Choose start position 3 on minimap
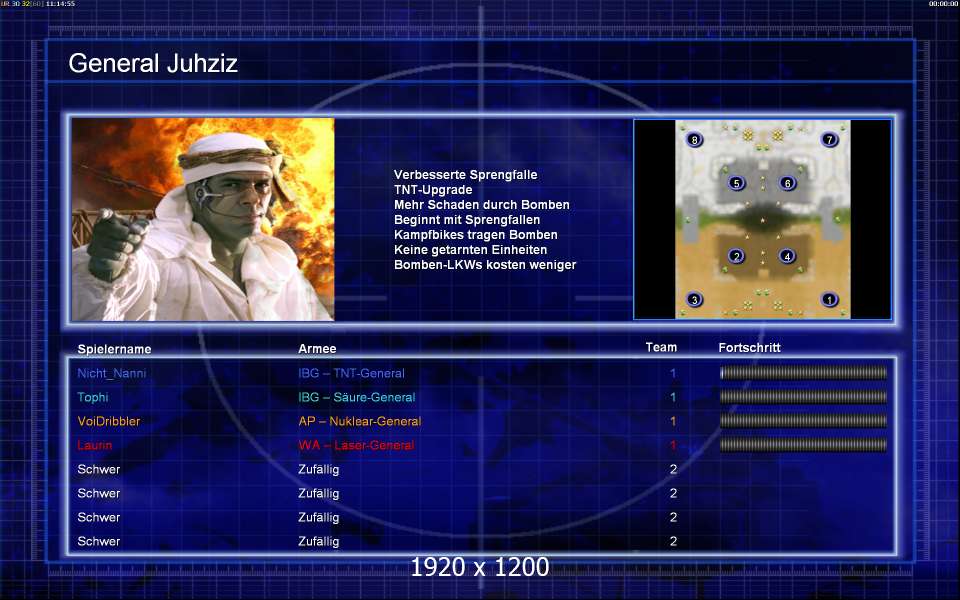 click(x=694, y=299)
